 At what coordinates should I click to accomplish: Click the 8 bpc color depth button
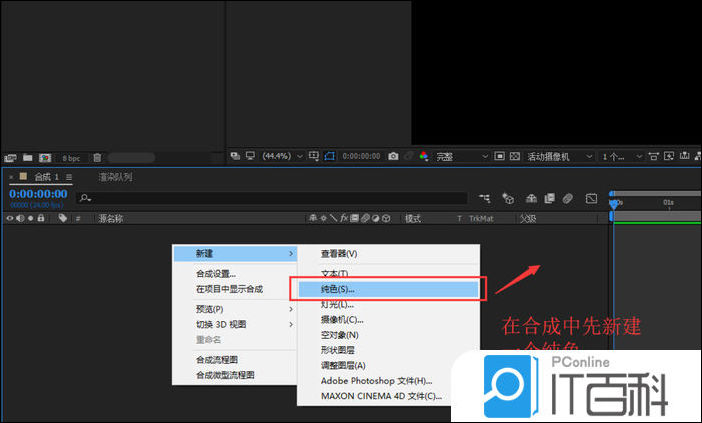click(x=71, y=158)
